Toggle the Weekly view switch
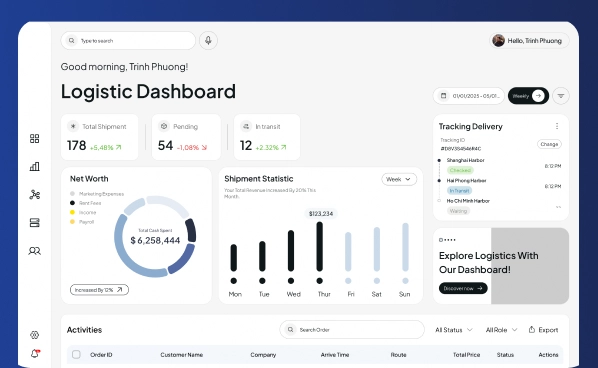 [528, 96]
